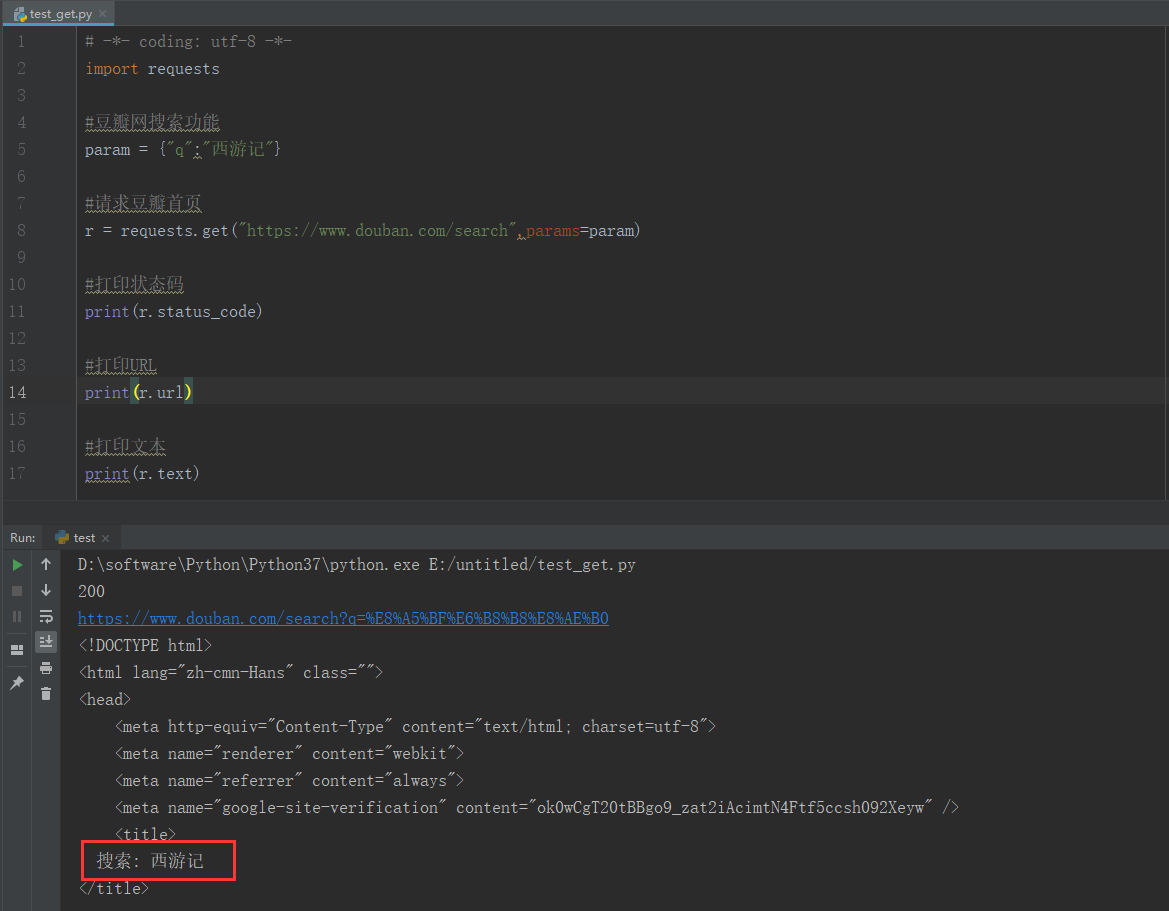
Task: Click the html lang zh-cmn-Hans output line
Action: tap(230, 672)
